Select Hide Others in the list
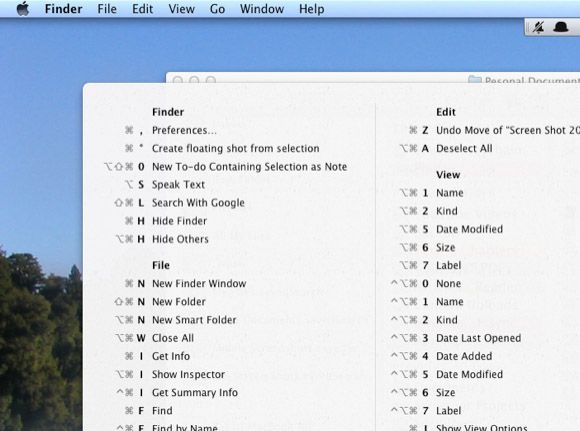This screenshot has width=580, height=431. coord(180,239)
